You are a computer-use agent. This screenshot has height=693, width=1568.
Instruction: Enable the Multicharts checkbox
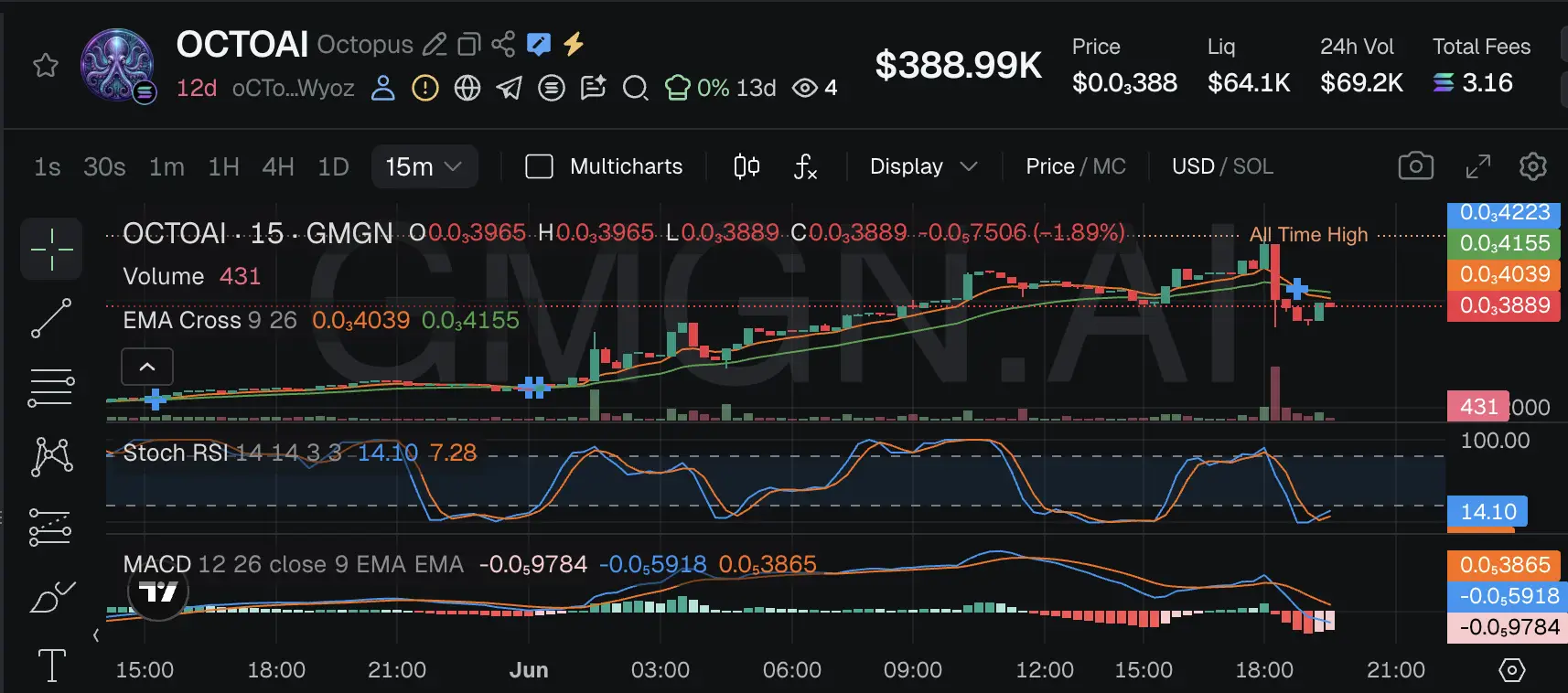(x=539, y=166)
